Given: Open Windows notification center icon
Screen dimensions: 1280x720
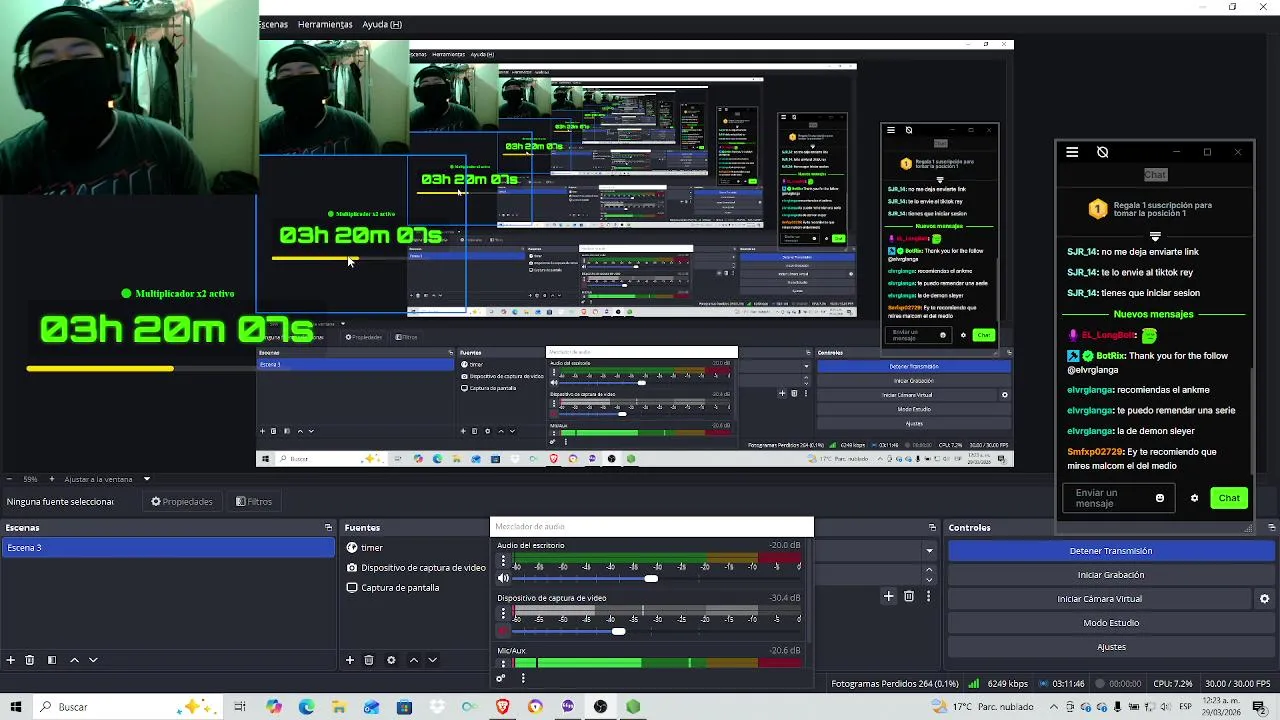Looking at the screenshot, I should click(x=1260, y=707).
